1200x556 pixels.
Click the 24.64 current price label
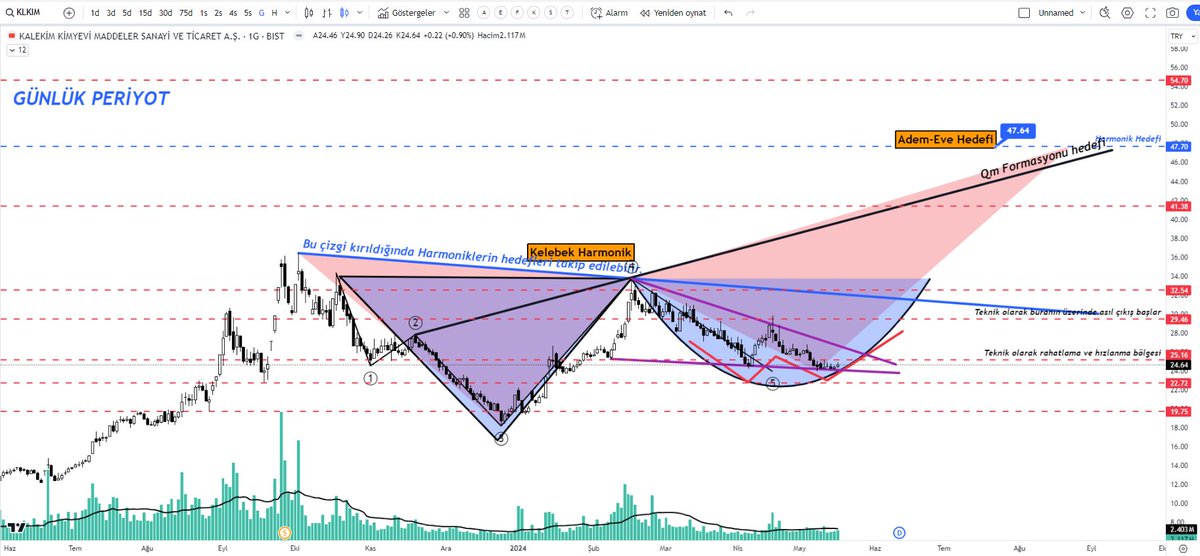coord(1178,365)
